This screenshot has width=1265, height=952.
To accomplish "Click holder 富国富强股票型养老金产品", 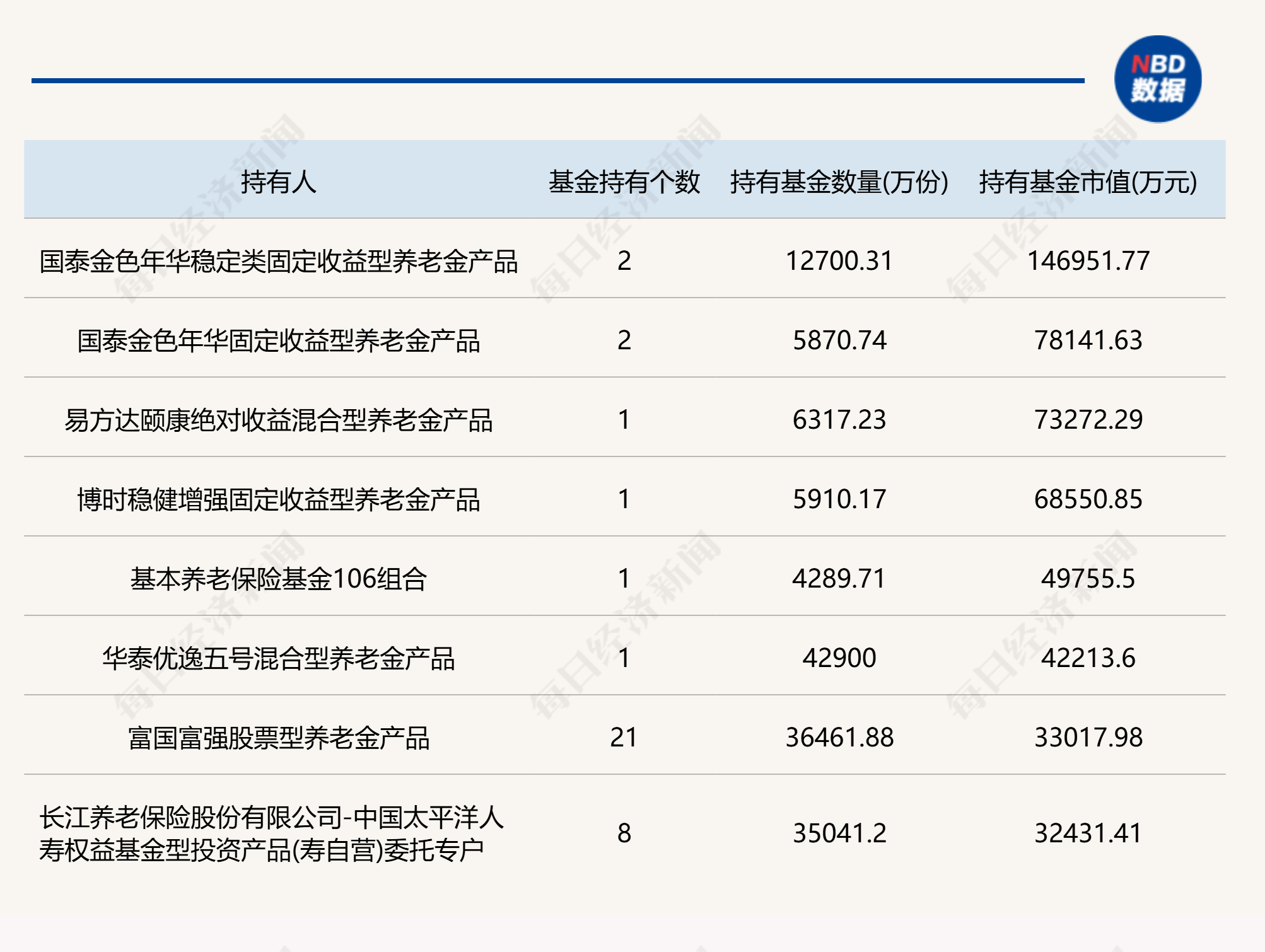I will click(278, 738).
